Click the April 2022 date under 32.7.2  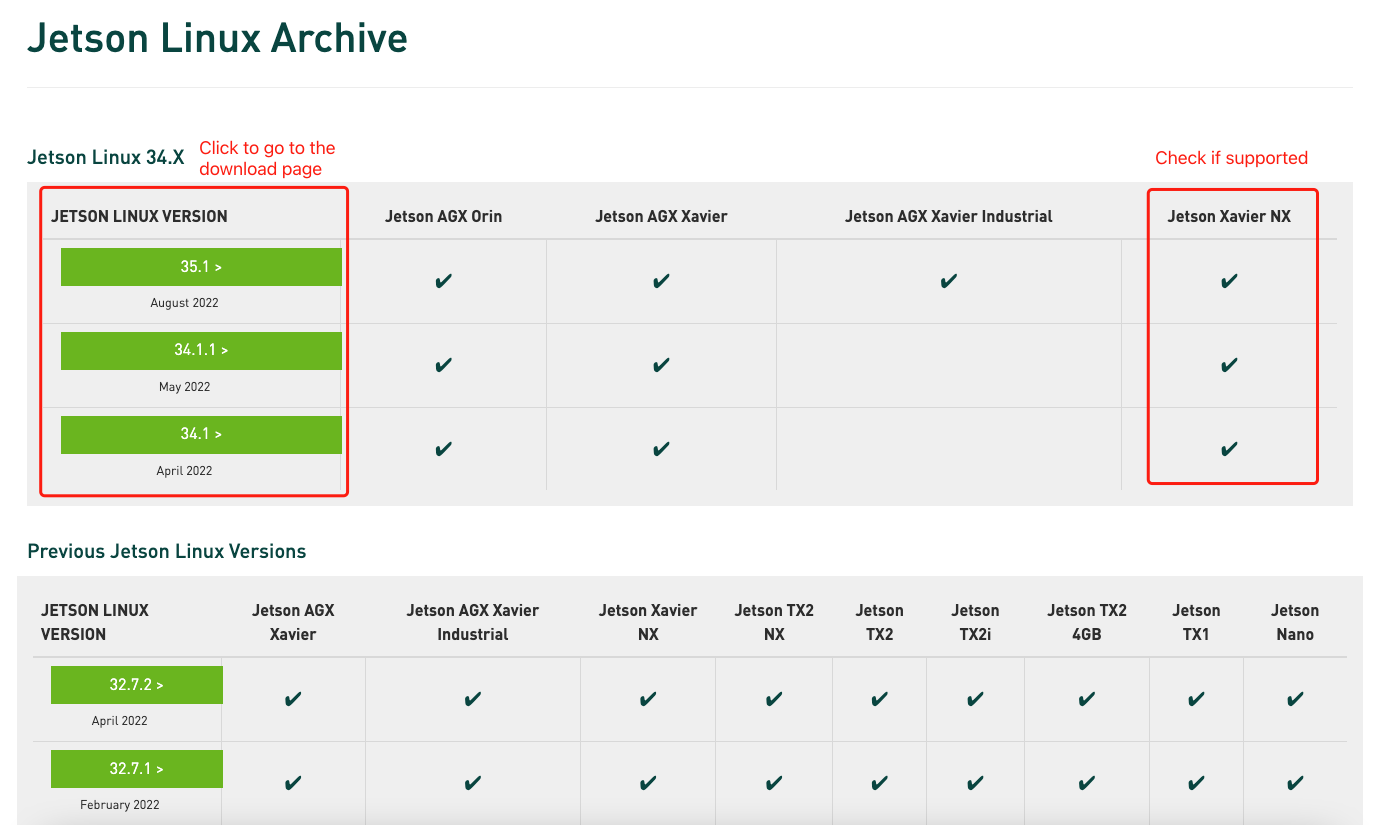(119, 721)
